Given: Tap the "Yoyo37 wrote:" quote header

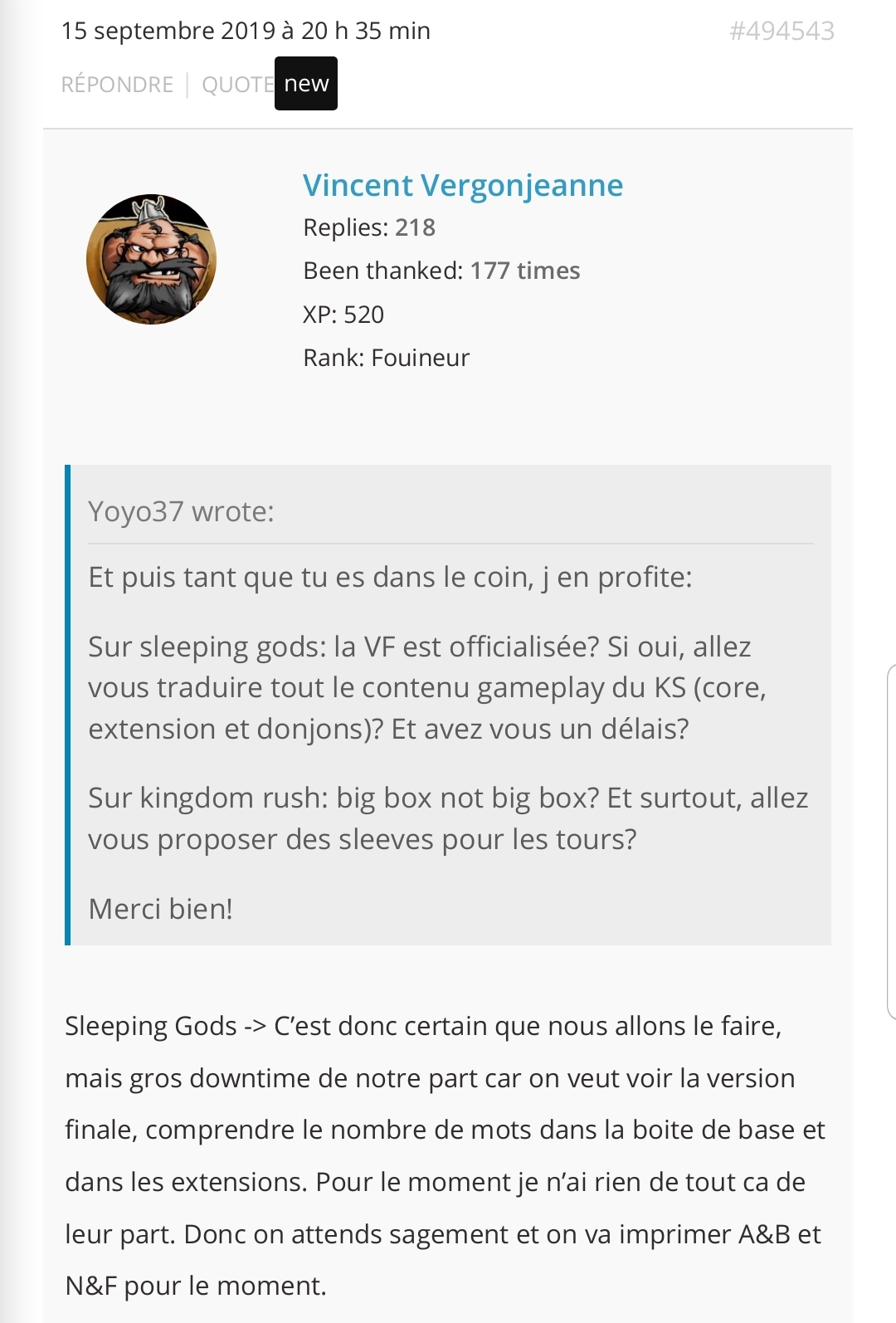Looking at the screenshot, I should click(x=181, y=511).
